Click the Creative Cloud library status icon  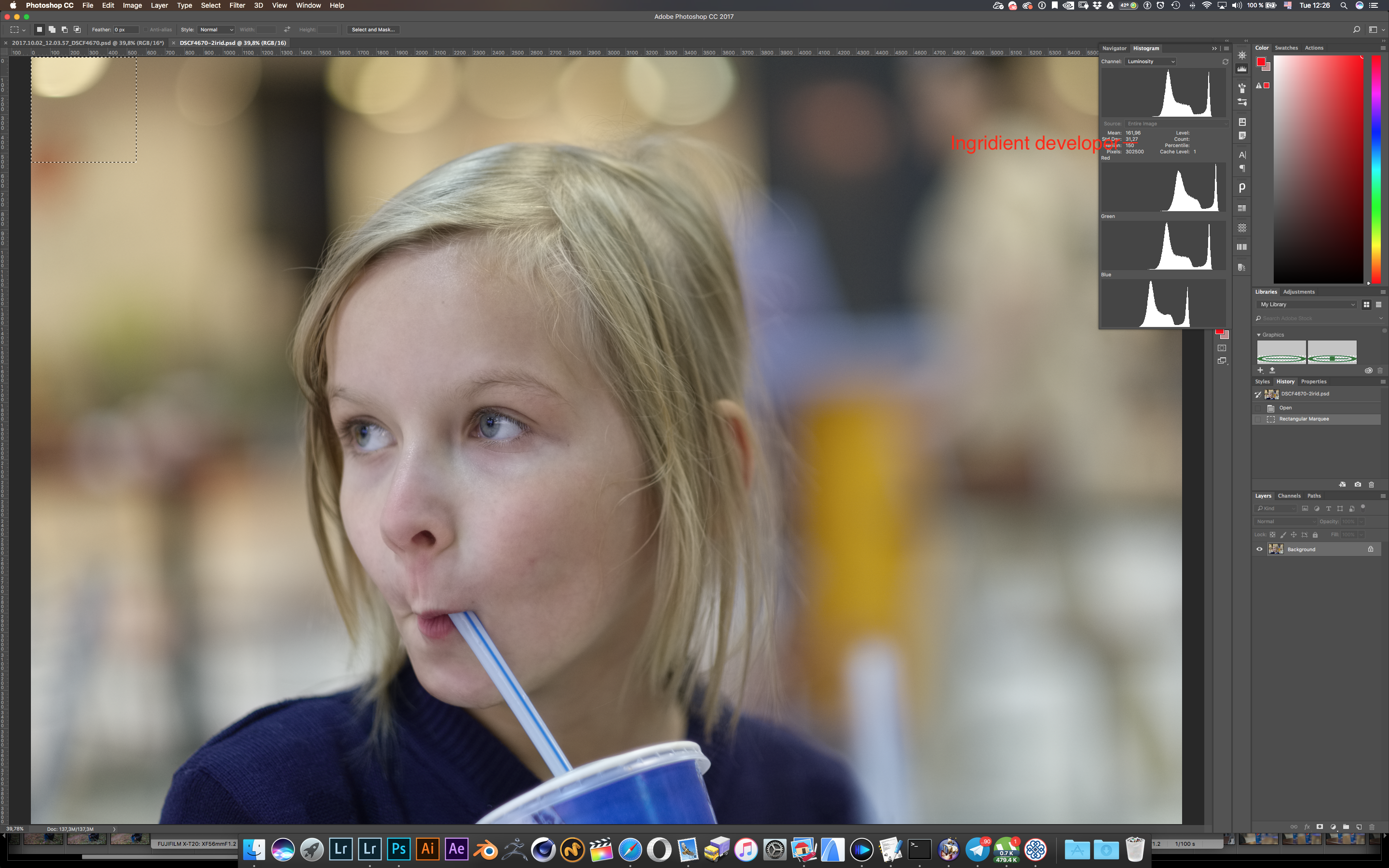(x=1368, y=370)
